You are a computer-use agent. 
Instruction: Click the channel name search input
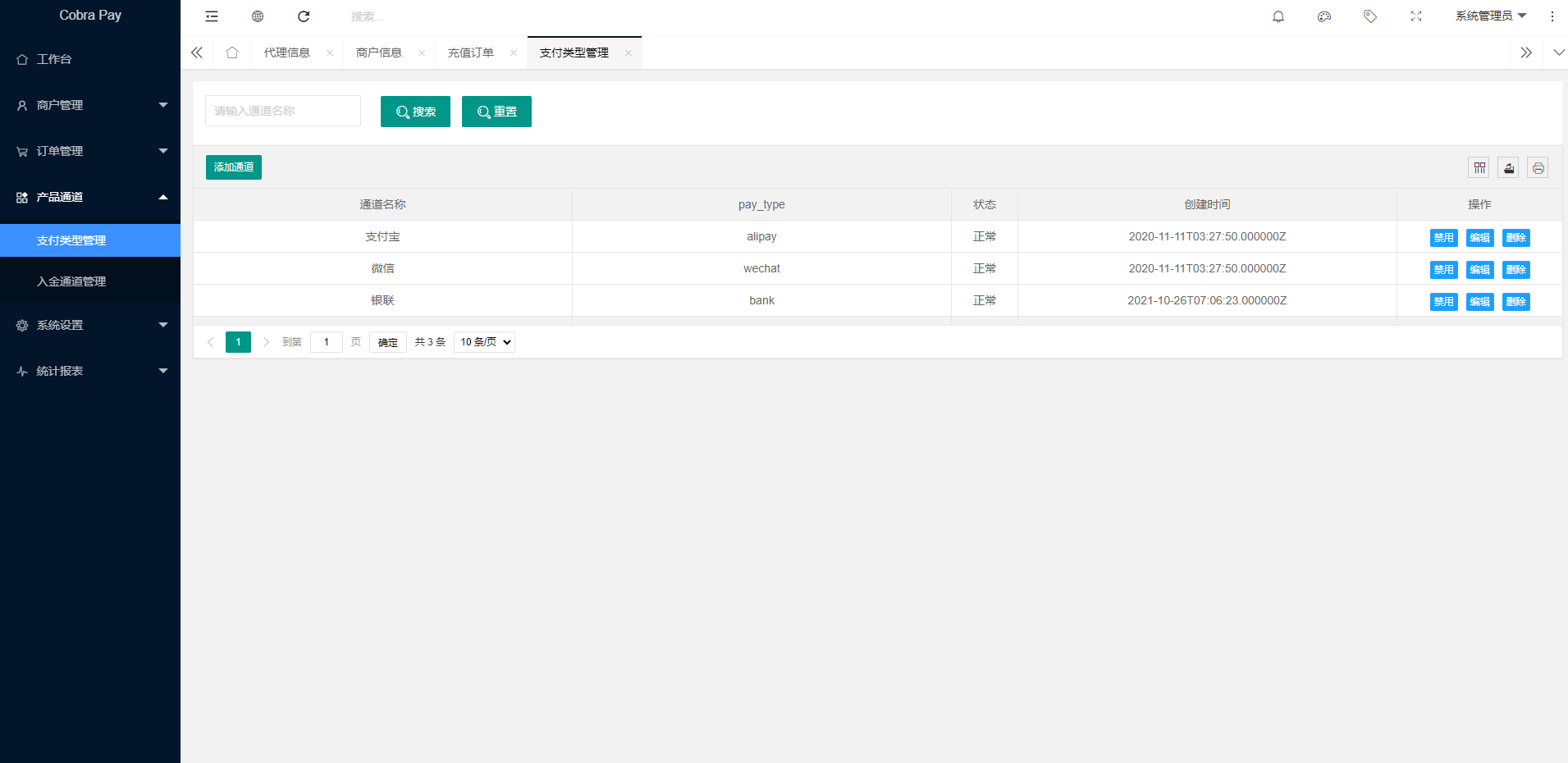coord(283,111)
